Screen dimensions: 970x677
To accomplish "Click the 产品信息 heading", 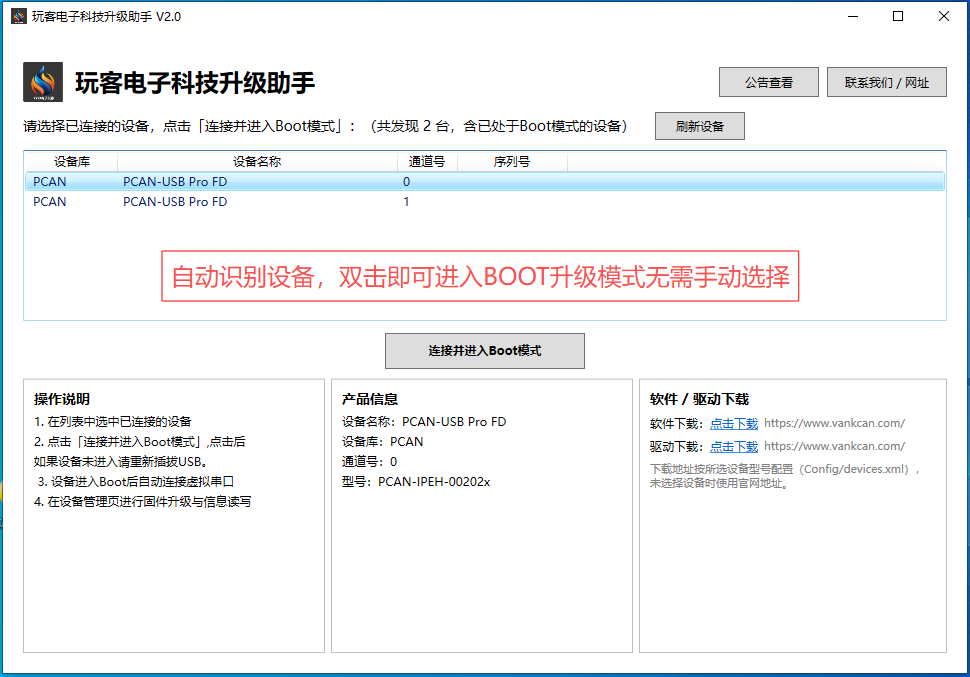I will 370,399.
